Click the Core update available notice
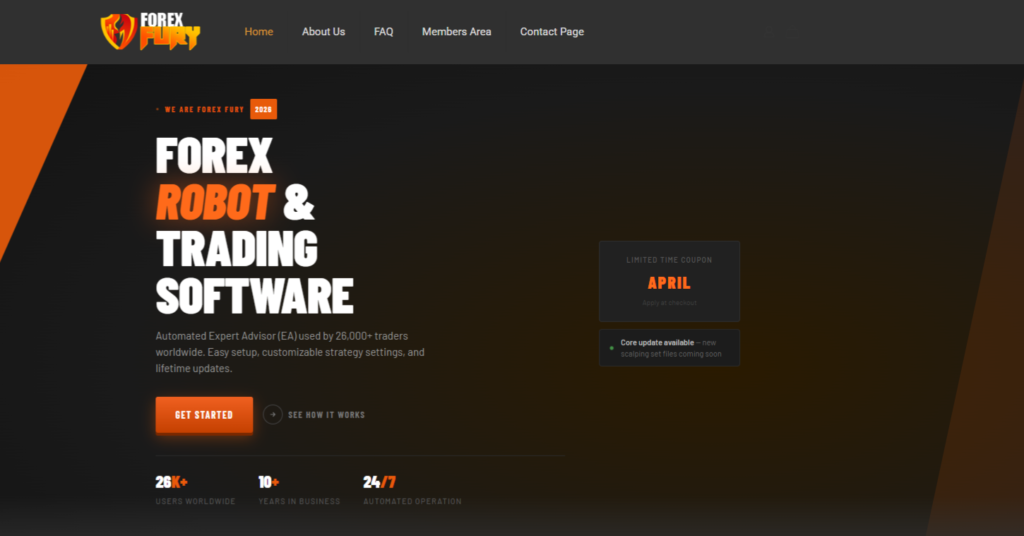Image resolution: width=1024 pixels, height=536 pixels. click(669, 348)
